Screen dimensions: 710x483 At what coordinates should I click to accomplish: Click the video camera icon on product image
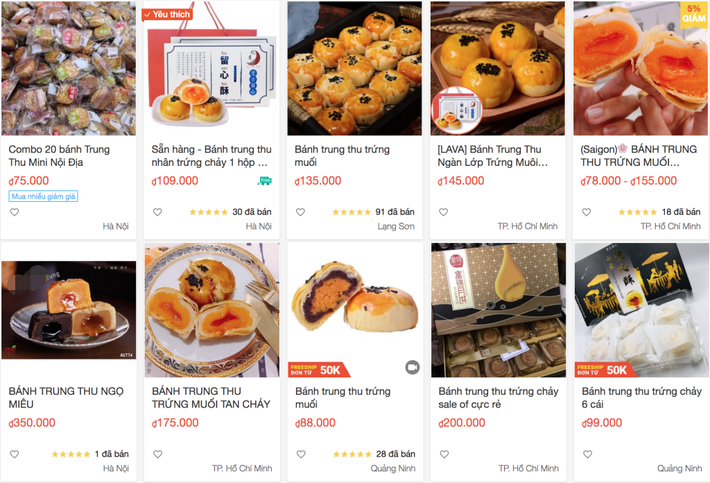click(412, 368)
